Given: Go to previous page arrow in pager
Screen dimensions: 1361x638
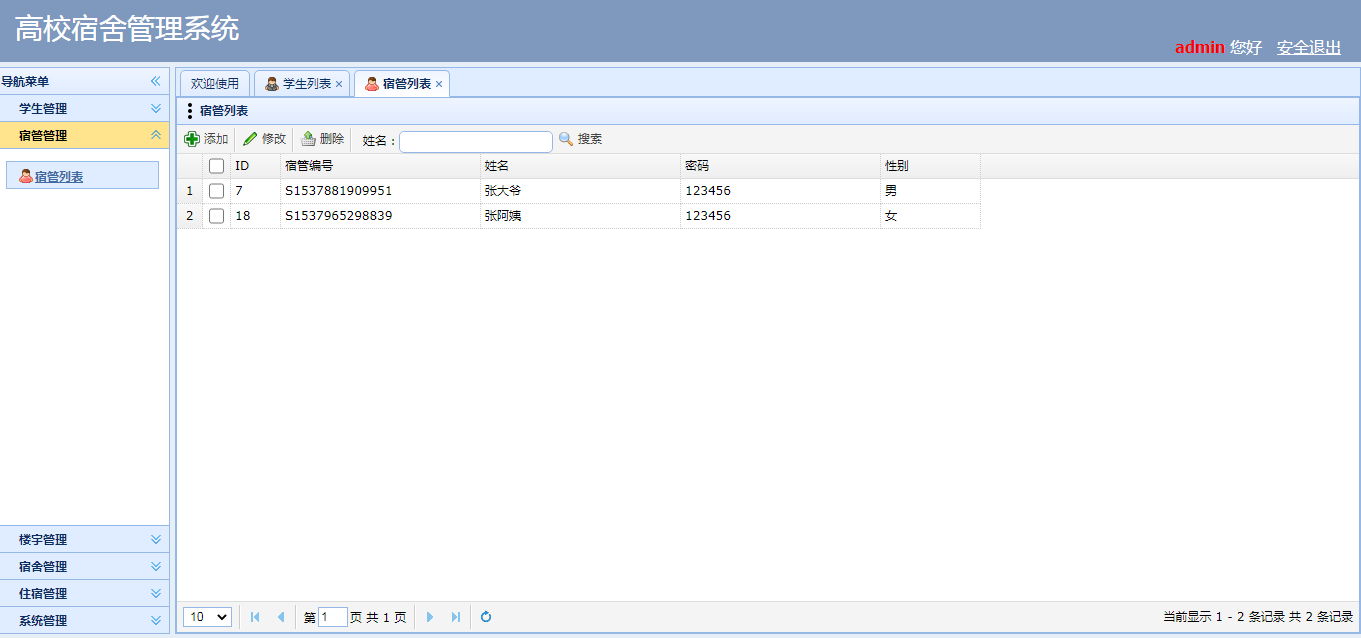Looking at the screenshot, I should pos(281,617).
